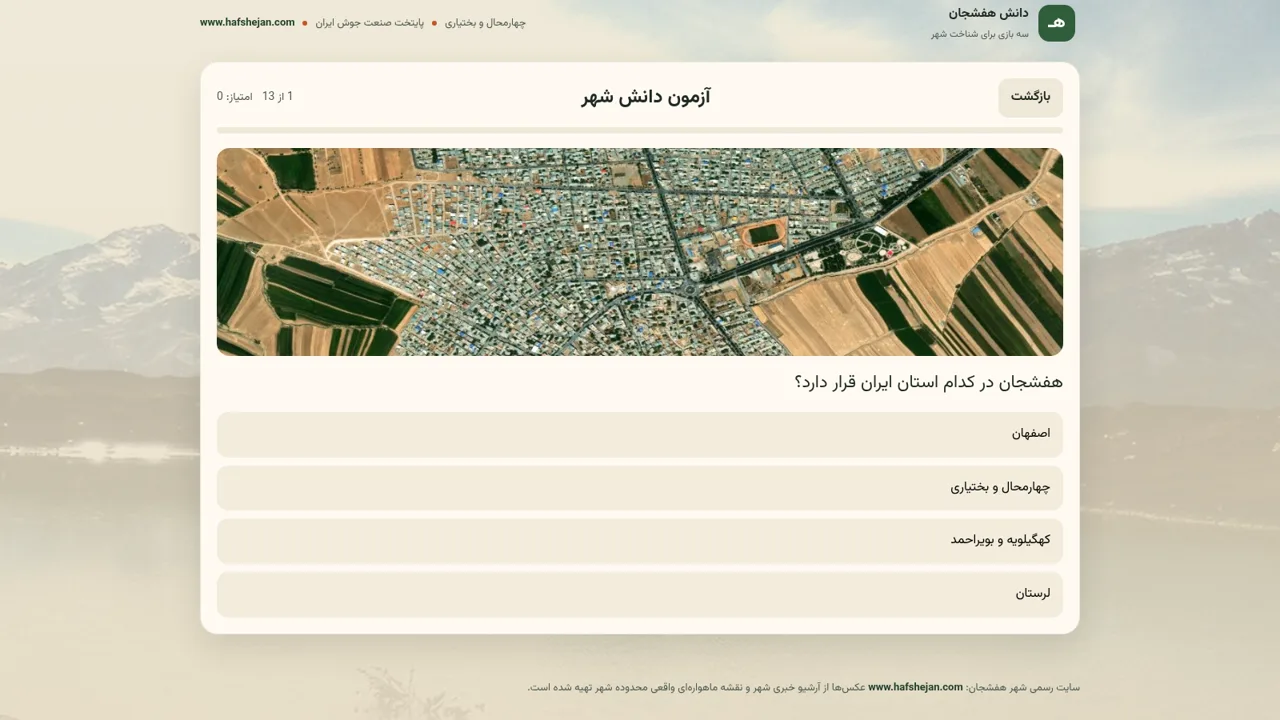
Task: Click the 1 از 13 question counter
Action: [278, 96]
